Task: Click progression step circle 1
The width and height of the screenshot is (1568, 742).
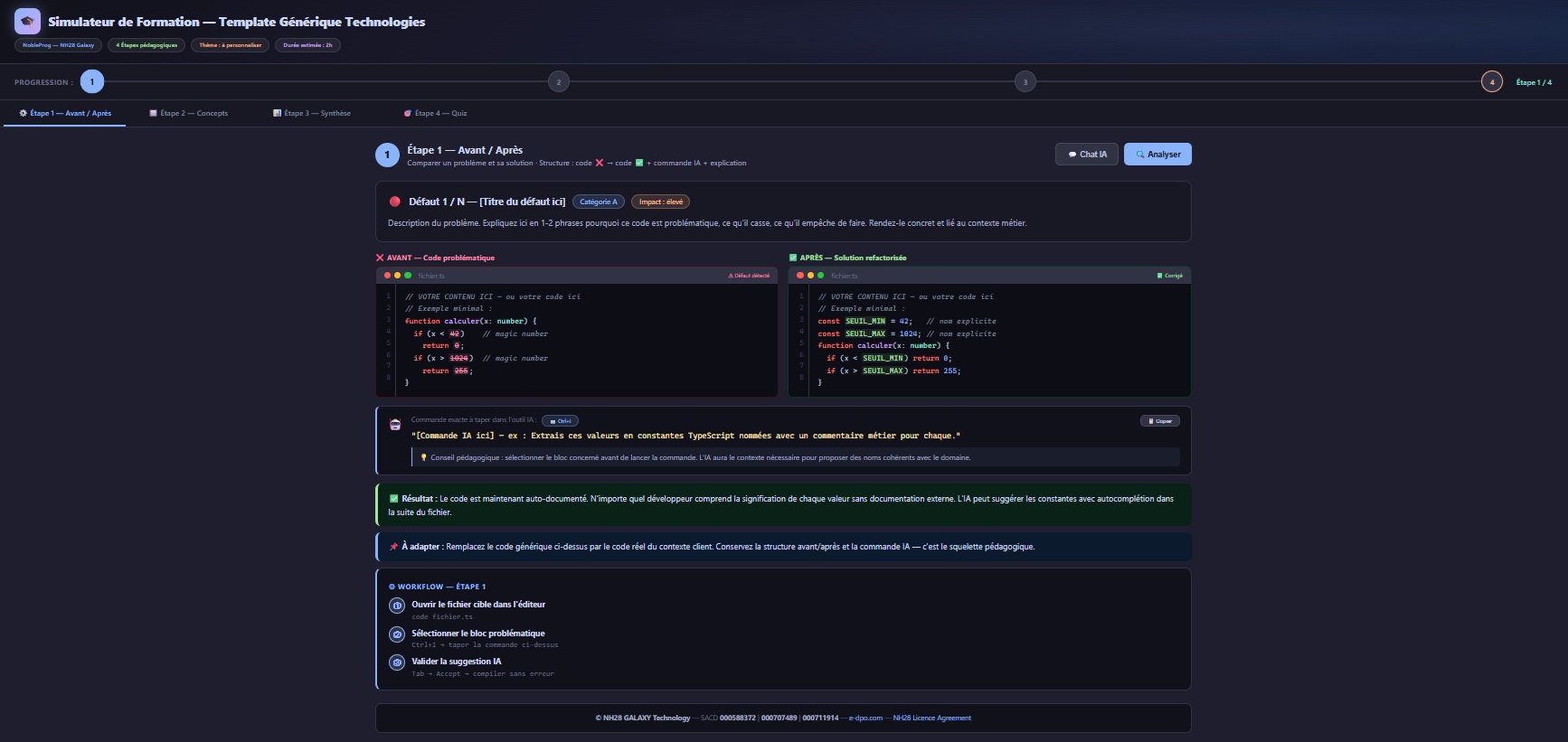Action: click(x=92, y=81)
